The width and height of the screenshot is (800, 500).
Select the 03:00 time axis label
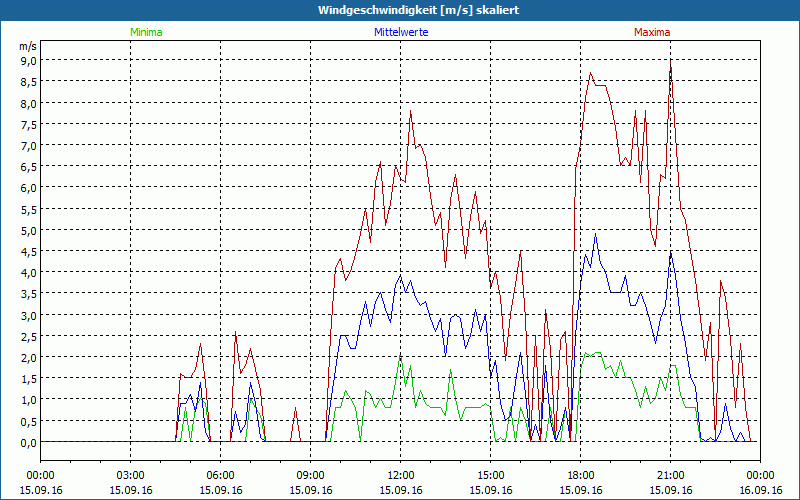coord(131,475)
